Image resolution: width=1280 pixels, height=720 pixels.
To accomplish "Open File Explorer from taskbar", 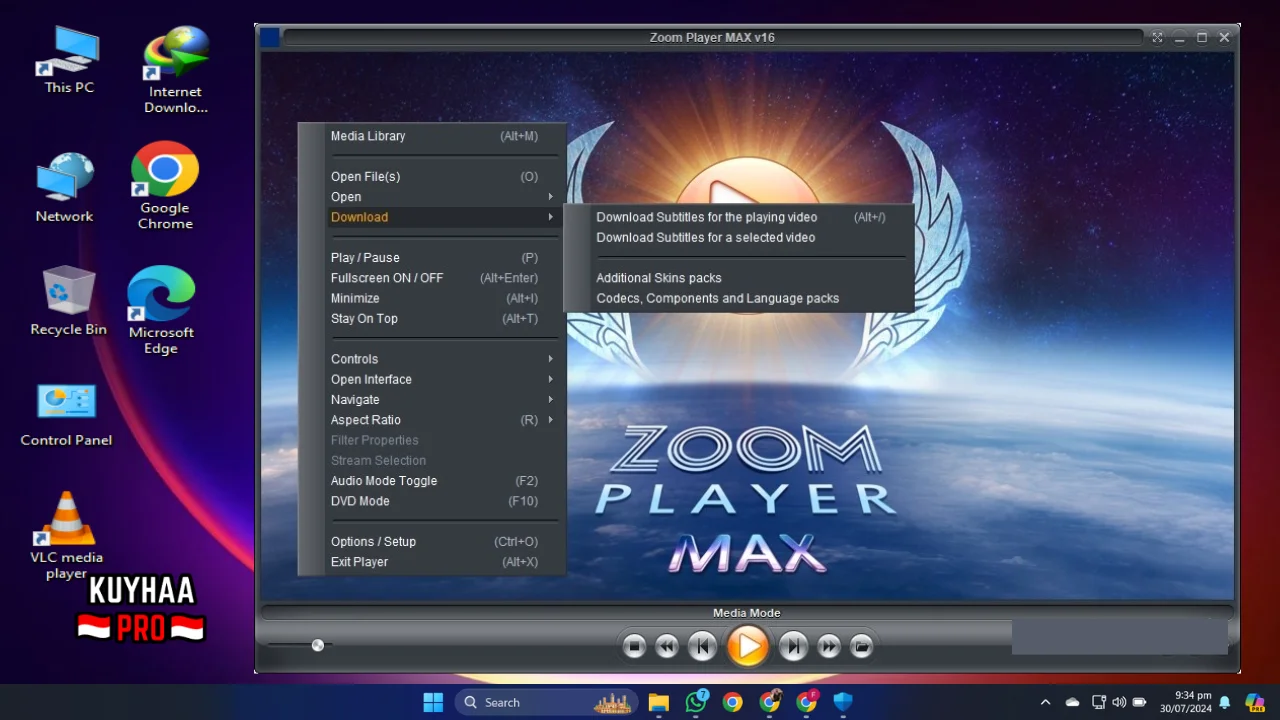I will 658,702.
